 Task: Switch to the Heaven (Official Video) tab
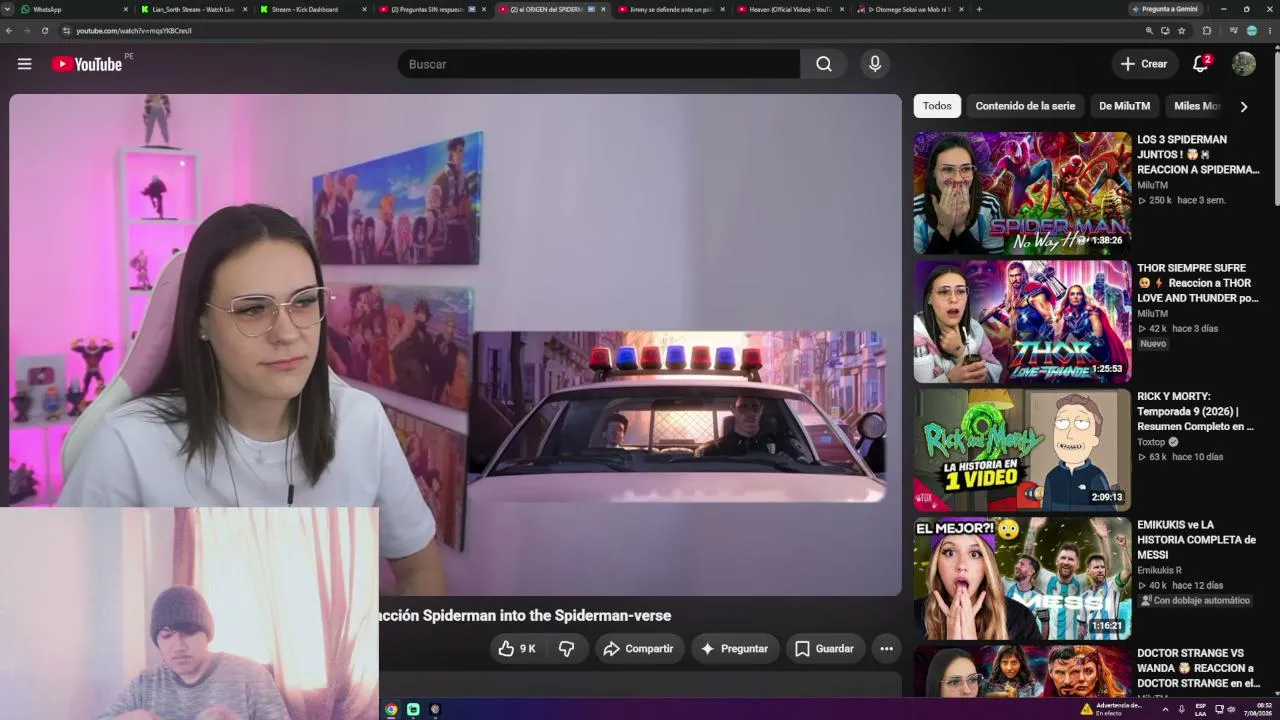[x=789, y=9]
